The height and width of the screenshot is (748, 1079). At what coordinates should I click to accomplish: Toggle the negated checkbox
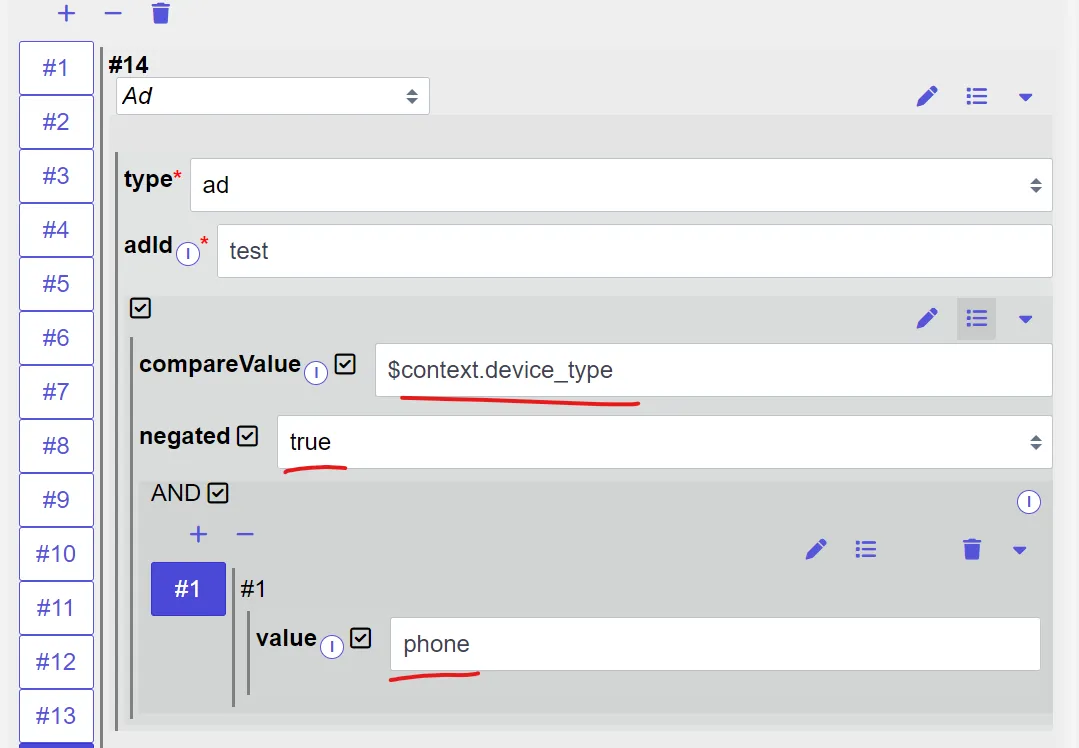coord(247,436)
